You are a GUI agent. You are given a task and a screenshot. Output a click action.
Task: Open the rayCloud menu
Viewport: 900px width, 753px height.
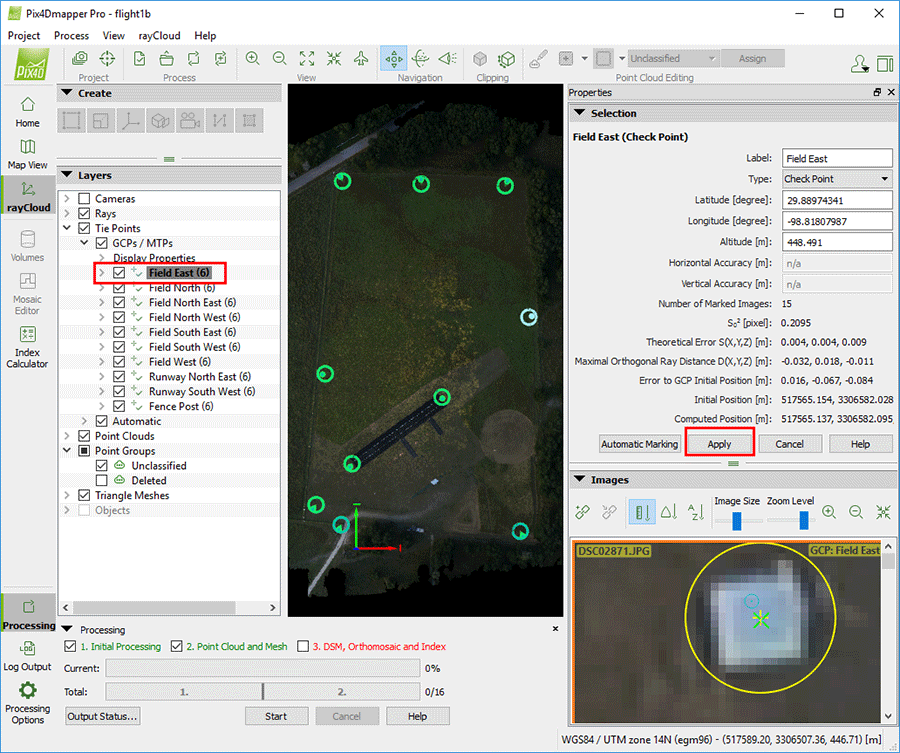tap(159, 36)
